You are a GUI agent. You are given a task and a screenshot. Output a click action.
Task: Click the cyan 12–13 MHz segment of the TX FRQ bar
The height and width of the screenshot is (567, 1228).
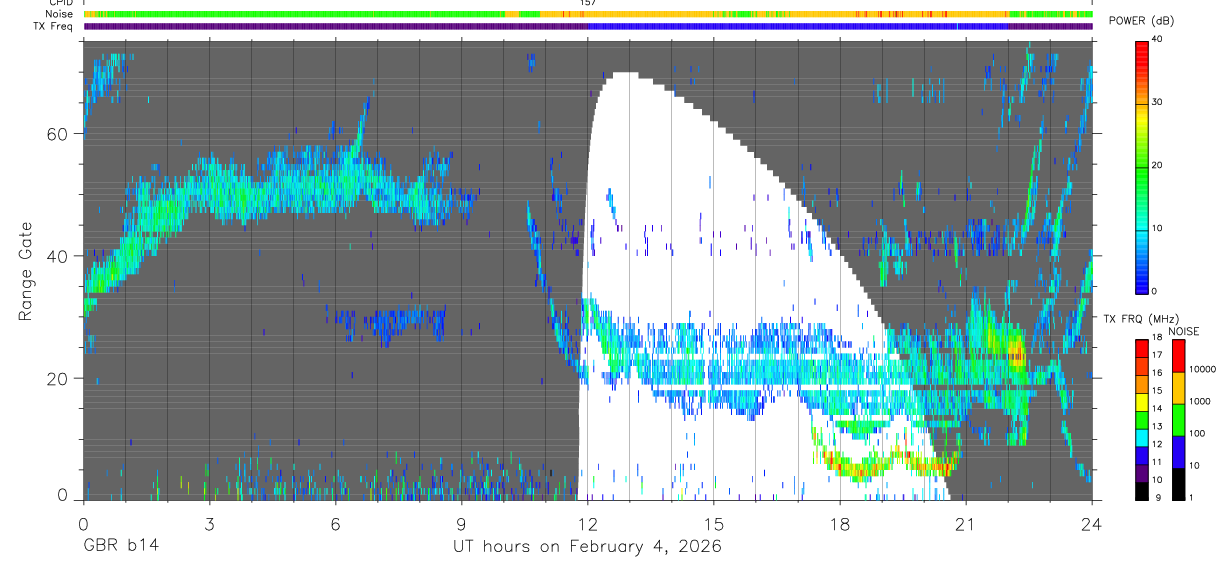1141,437
